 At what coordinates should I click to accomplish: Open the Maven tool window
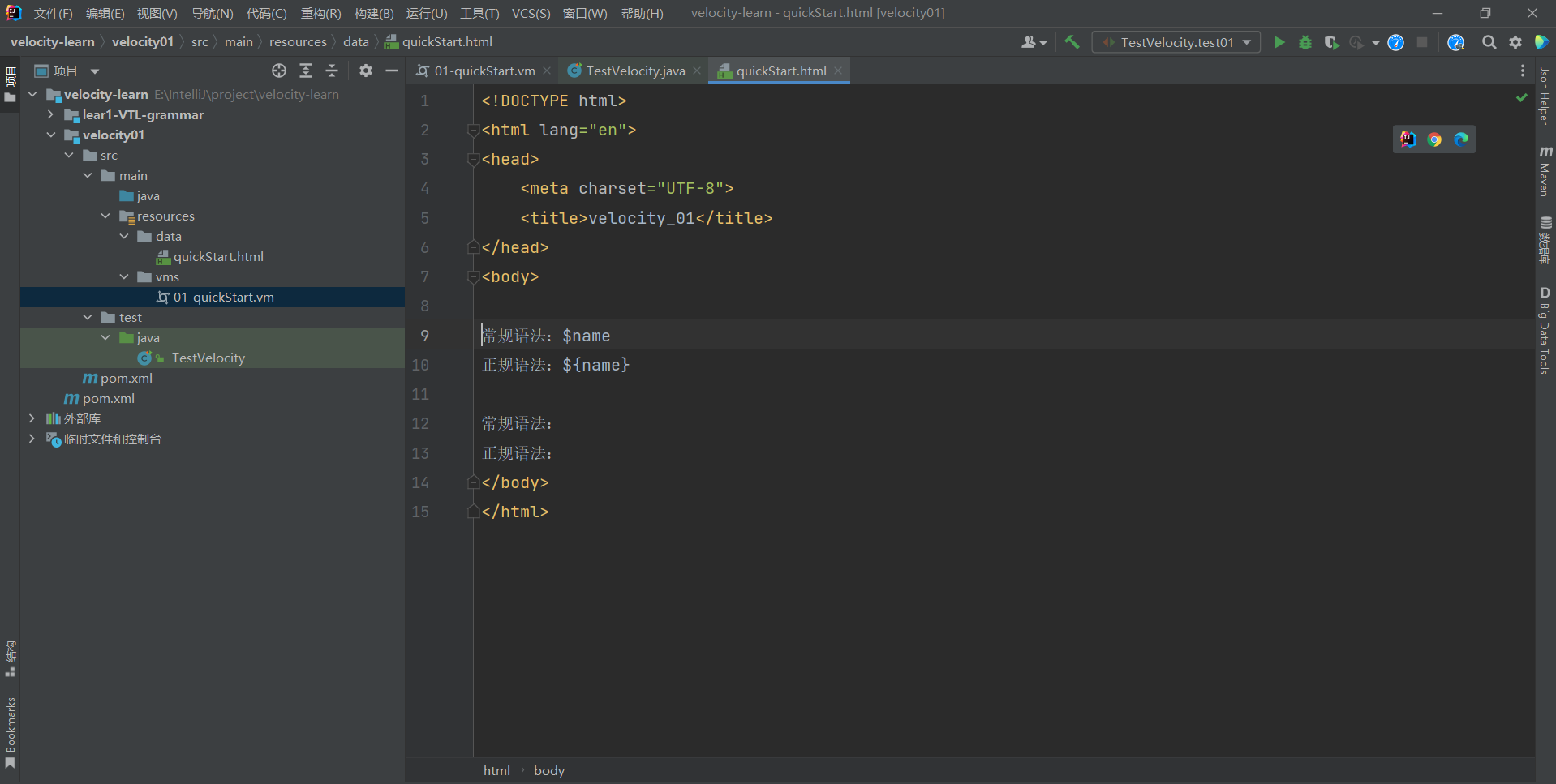click(1545, 171)
